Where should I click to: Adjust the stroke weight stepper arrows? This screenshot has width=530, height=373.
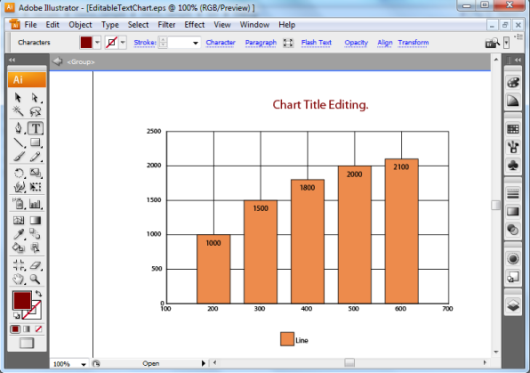[163, 43]
